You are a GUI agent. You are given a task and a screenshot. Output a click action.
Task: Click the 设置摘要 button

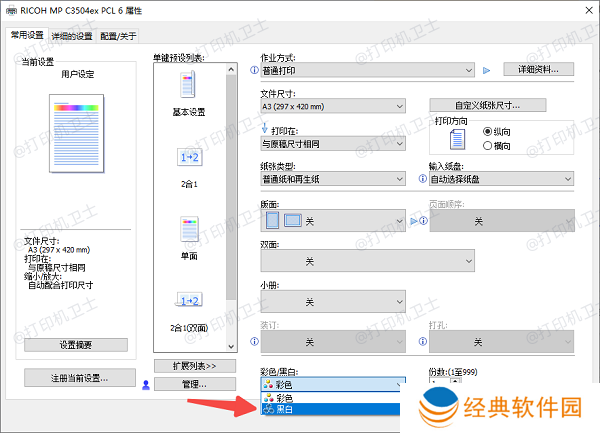click(76, 345)
